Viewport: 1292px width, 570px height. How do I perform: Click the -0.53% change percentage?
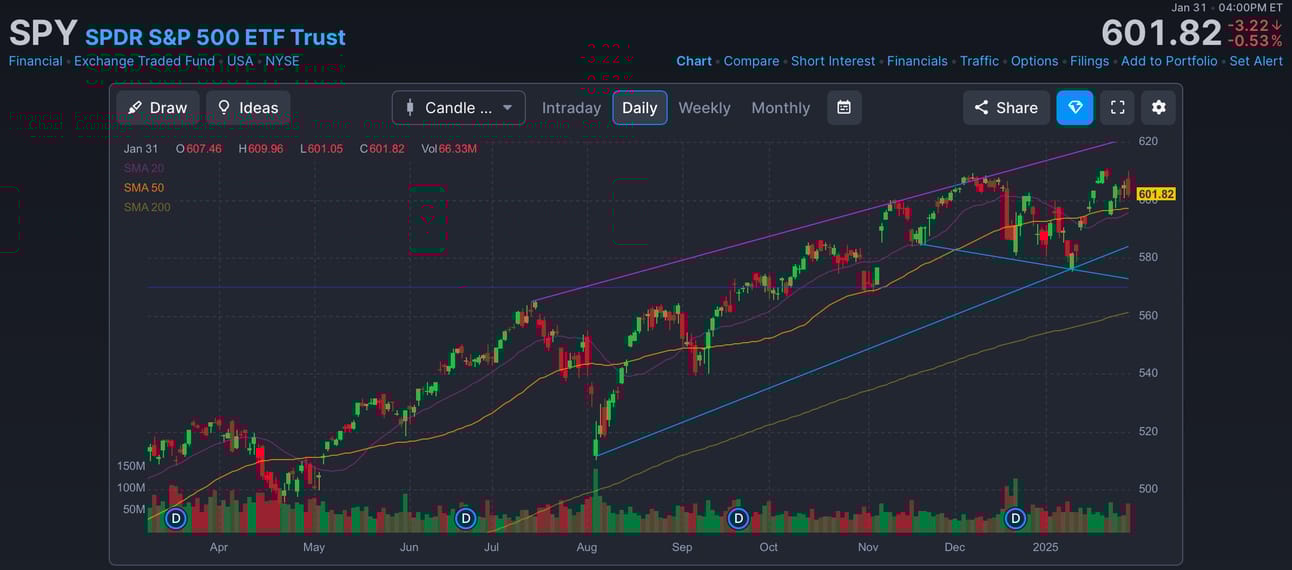tap(1255, 41)
